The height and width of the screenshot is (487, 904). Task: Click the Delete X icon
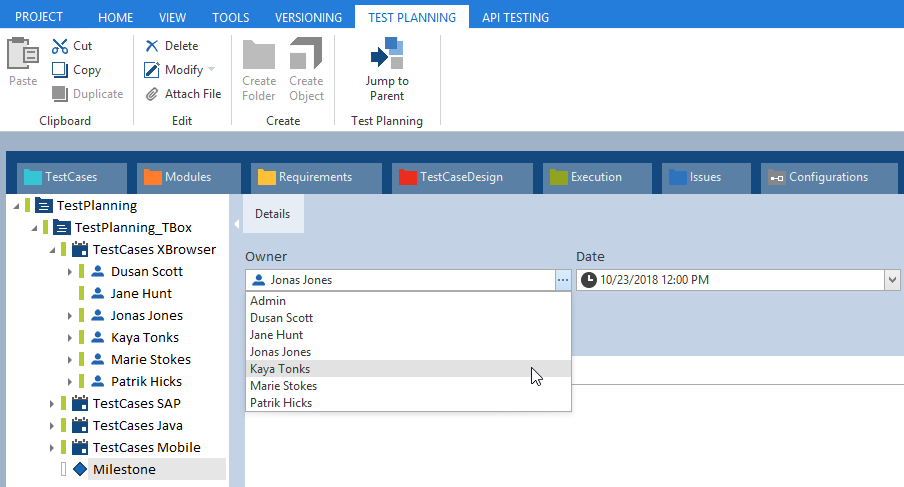tap(152, 46)
